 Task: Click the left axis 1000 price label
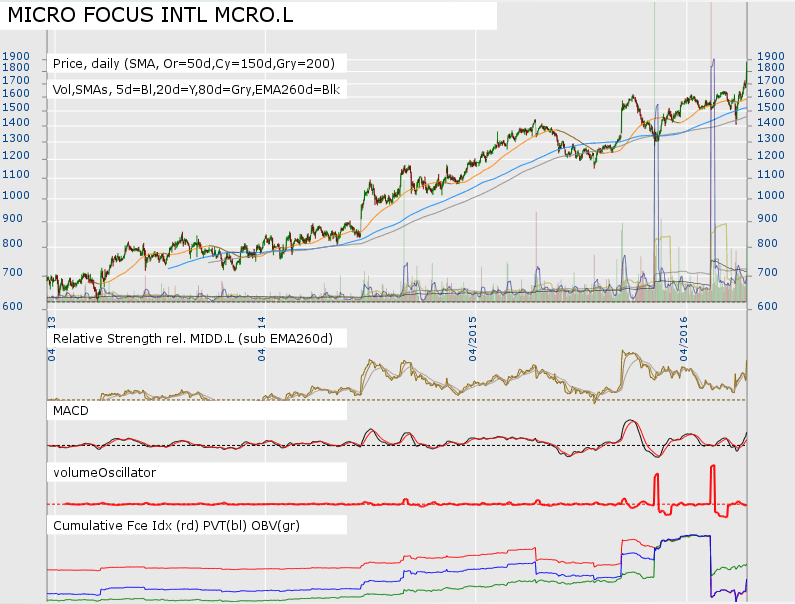[16, 195]
